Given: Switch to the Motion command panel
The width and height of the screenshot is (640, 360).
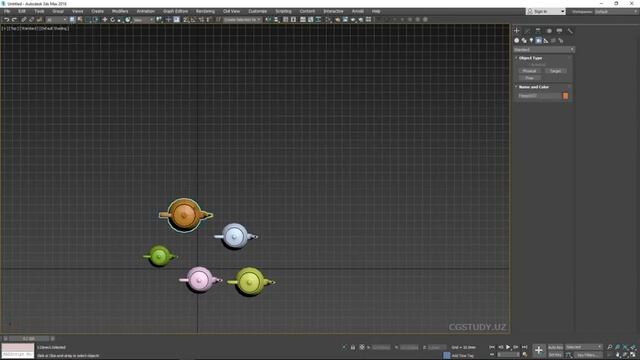Looking at the screenshot, I should (549, 31).
